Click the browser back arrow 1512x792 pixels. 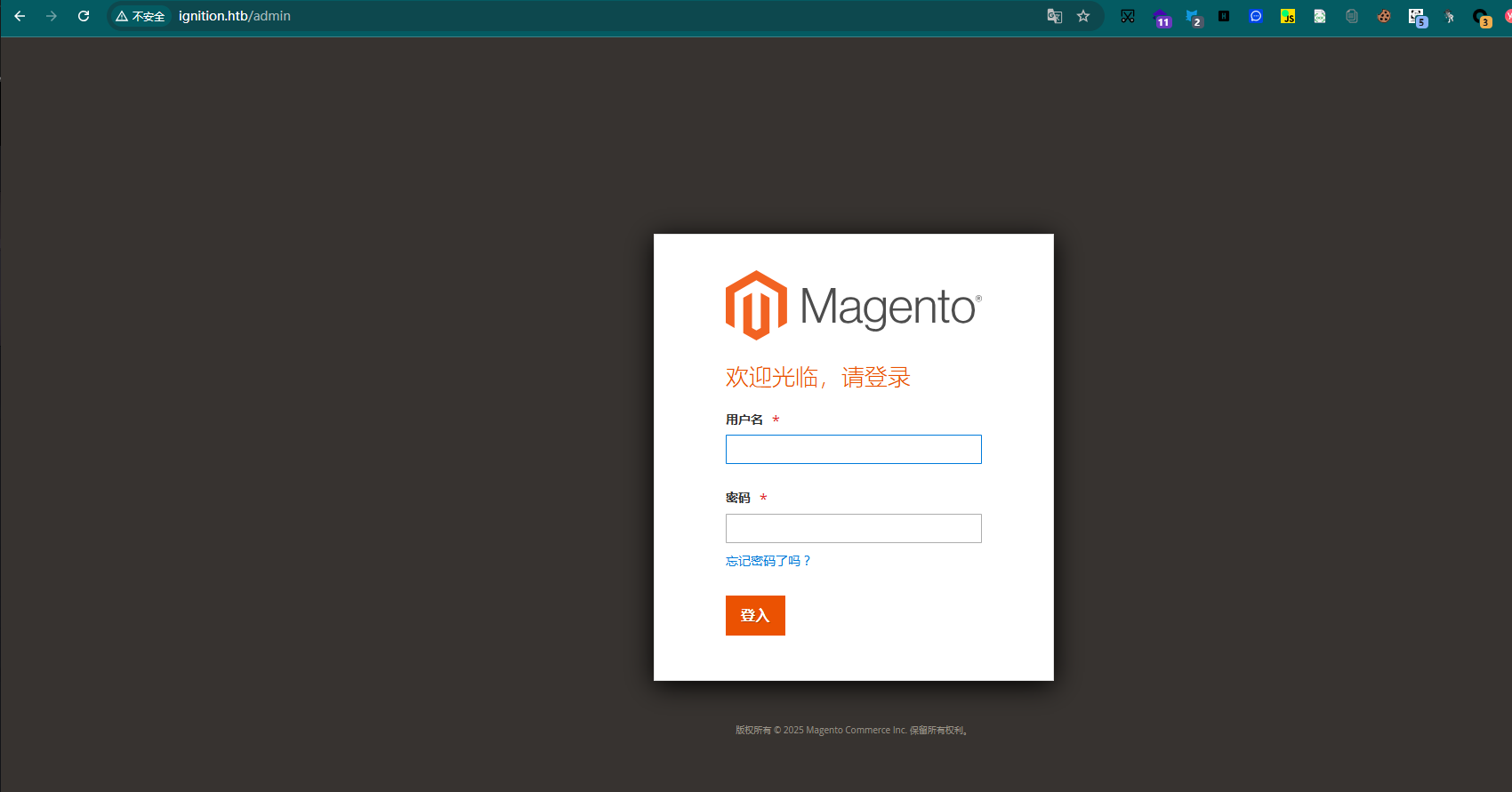click(x=20, y=16)
